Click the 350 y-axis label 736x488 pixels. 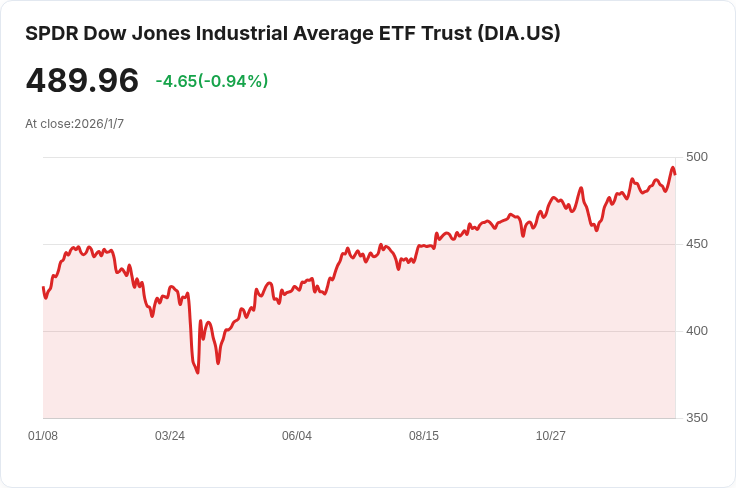point(697,418)
